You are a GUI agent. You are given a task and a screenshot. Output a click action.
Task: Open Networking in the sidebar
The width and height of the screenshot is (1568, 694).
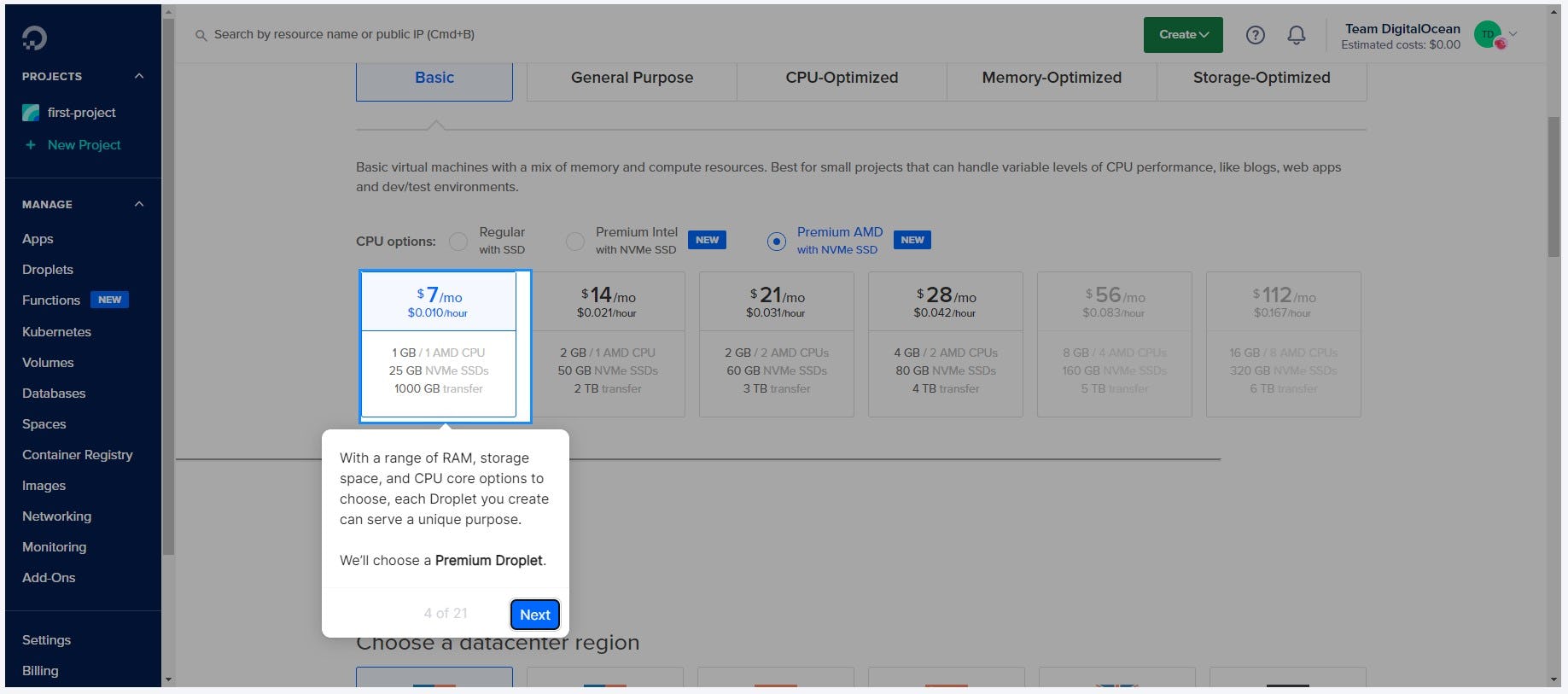coord(56,516)
